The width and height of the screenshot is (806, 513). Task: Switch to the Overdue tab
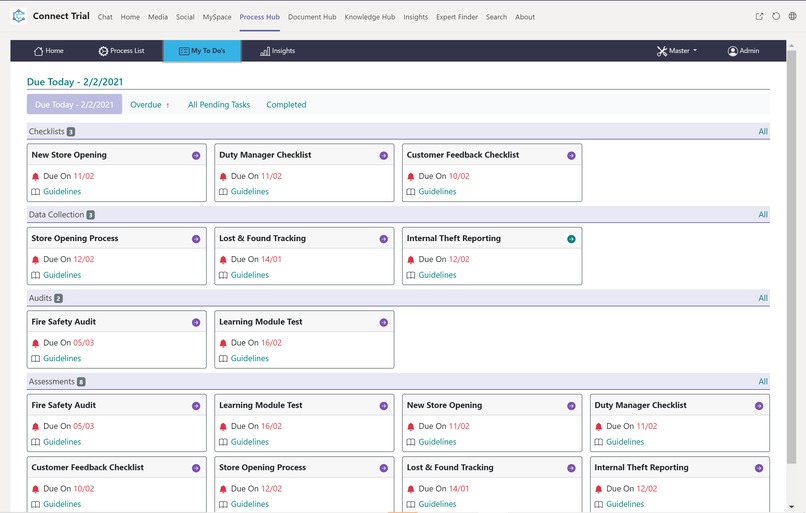[150, 104]
